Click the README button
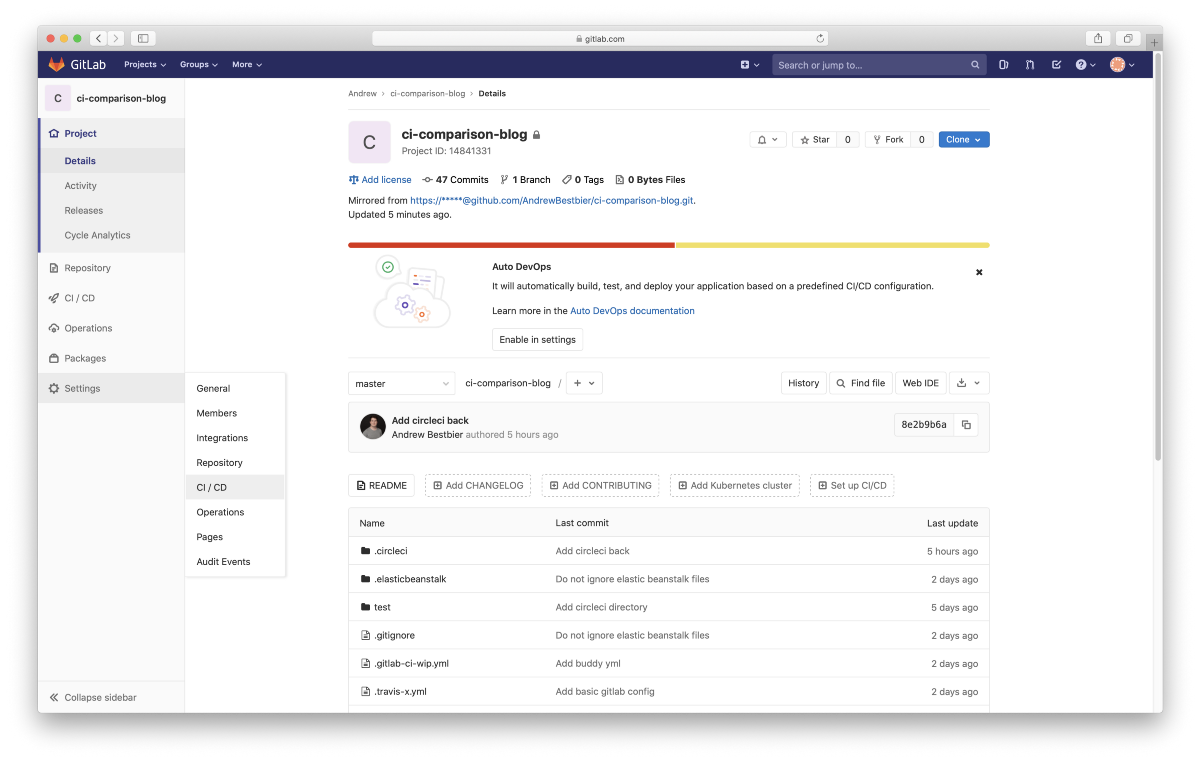The width and height of the screenshot is (1200, 762). [x=381, y=485]
